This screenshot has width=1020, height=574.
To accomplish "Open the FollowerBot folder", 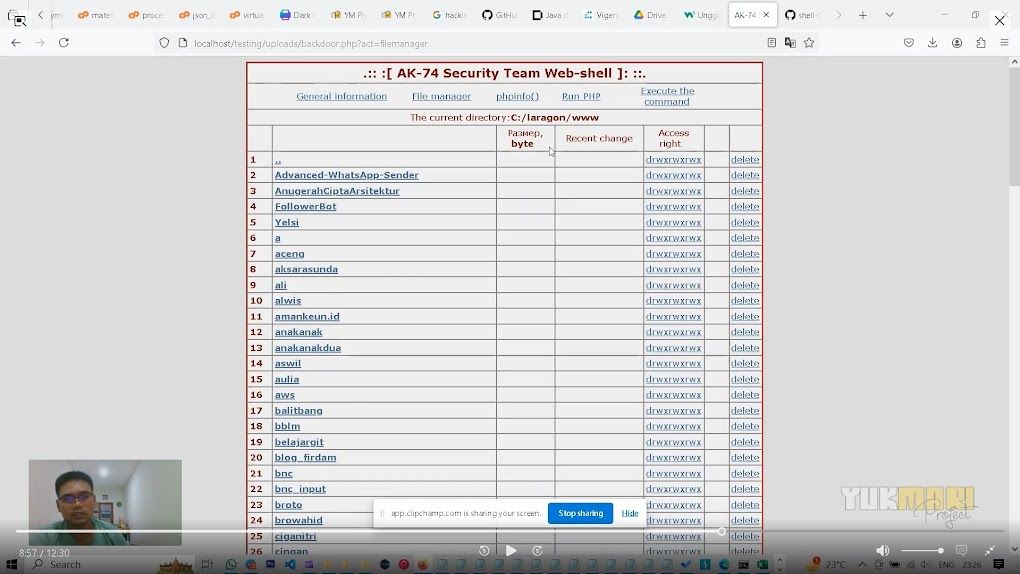I will pos(305,206).
